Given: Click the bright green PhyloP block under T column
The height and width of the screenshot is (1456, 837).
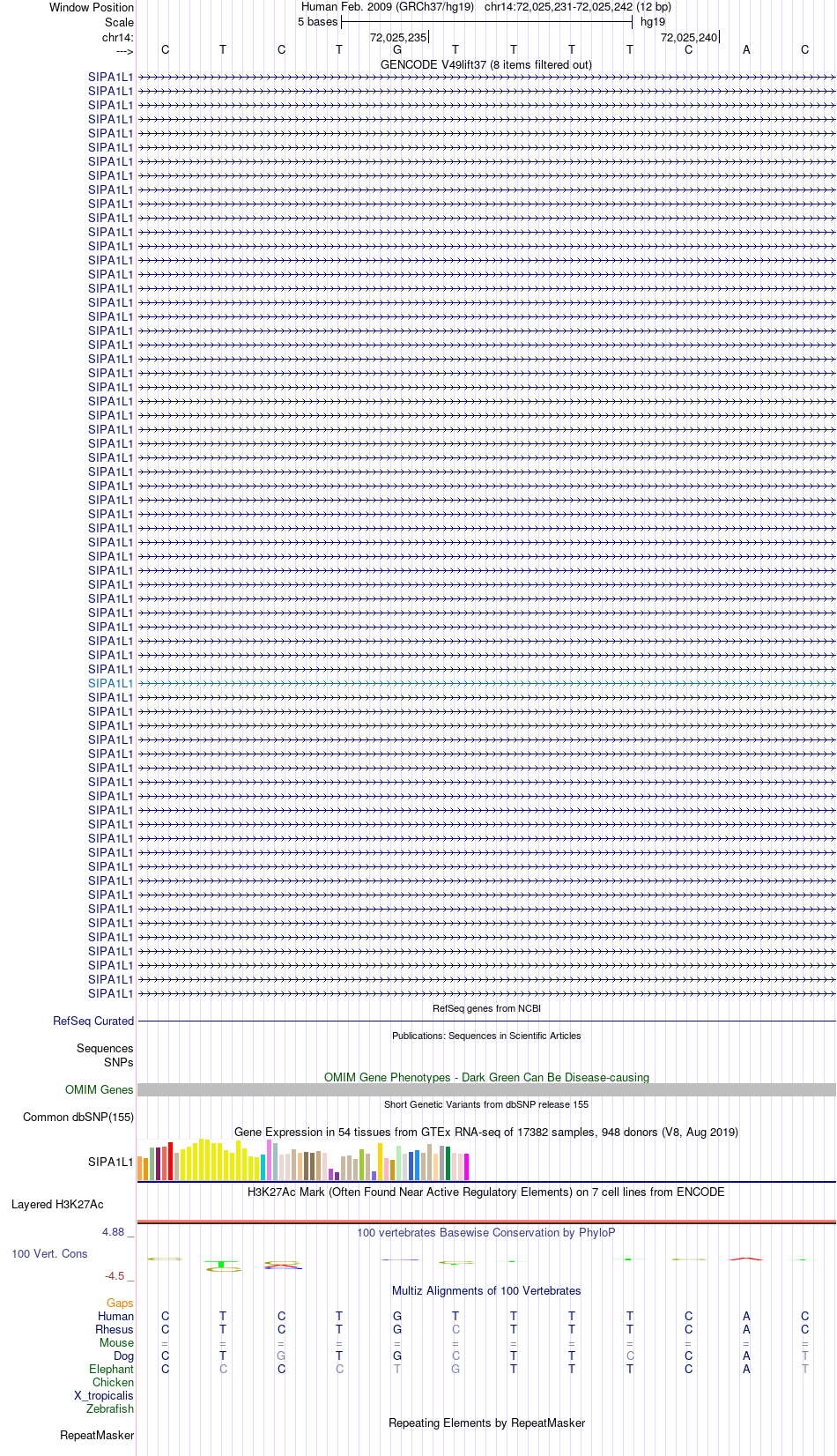Looking at the screenshot, I should [221, 1265].
